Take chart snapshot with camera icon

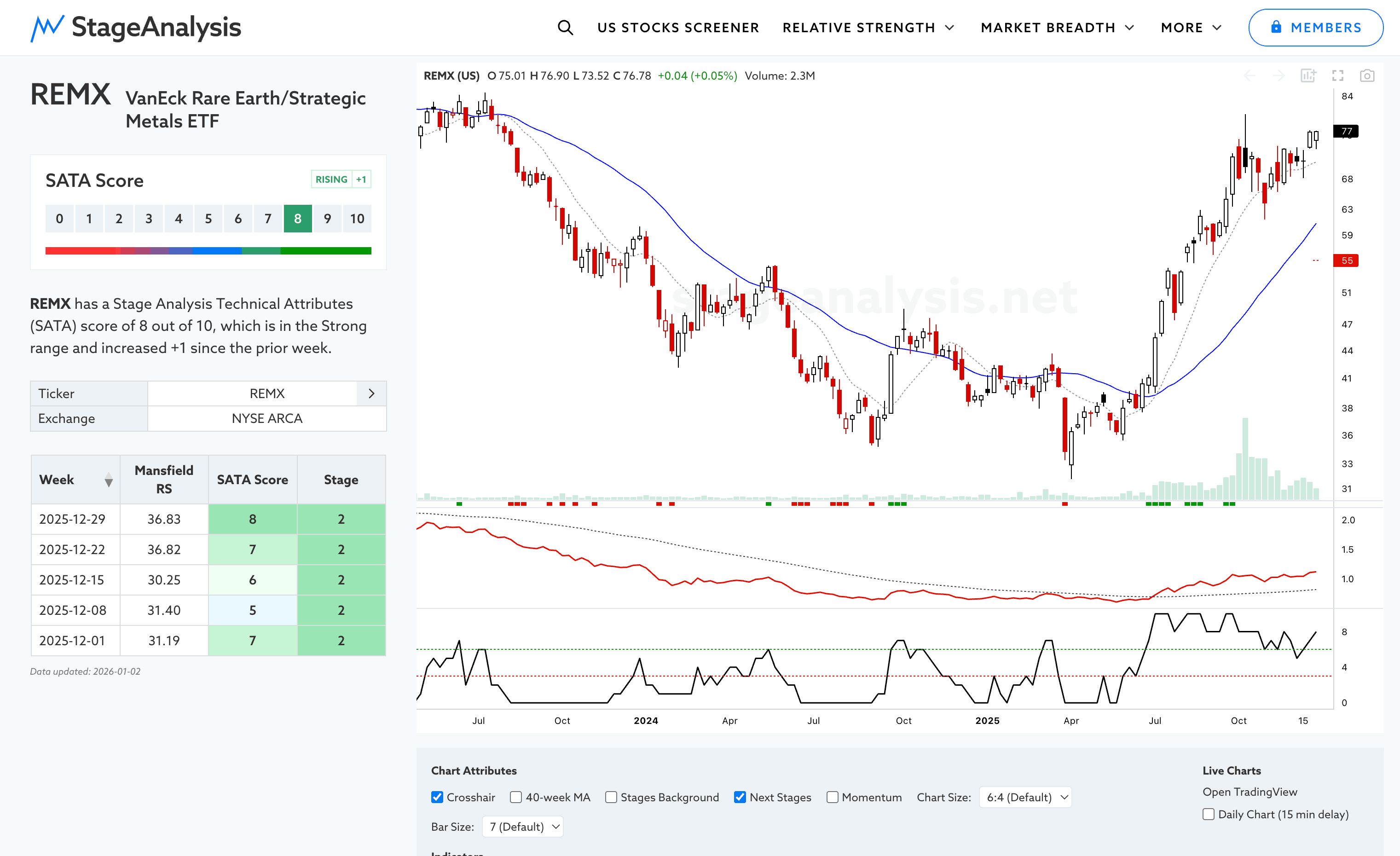(1367, 75)
